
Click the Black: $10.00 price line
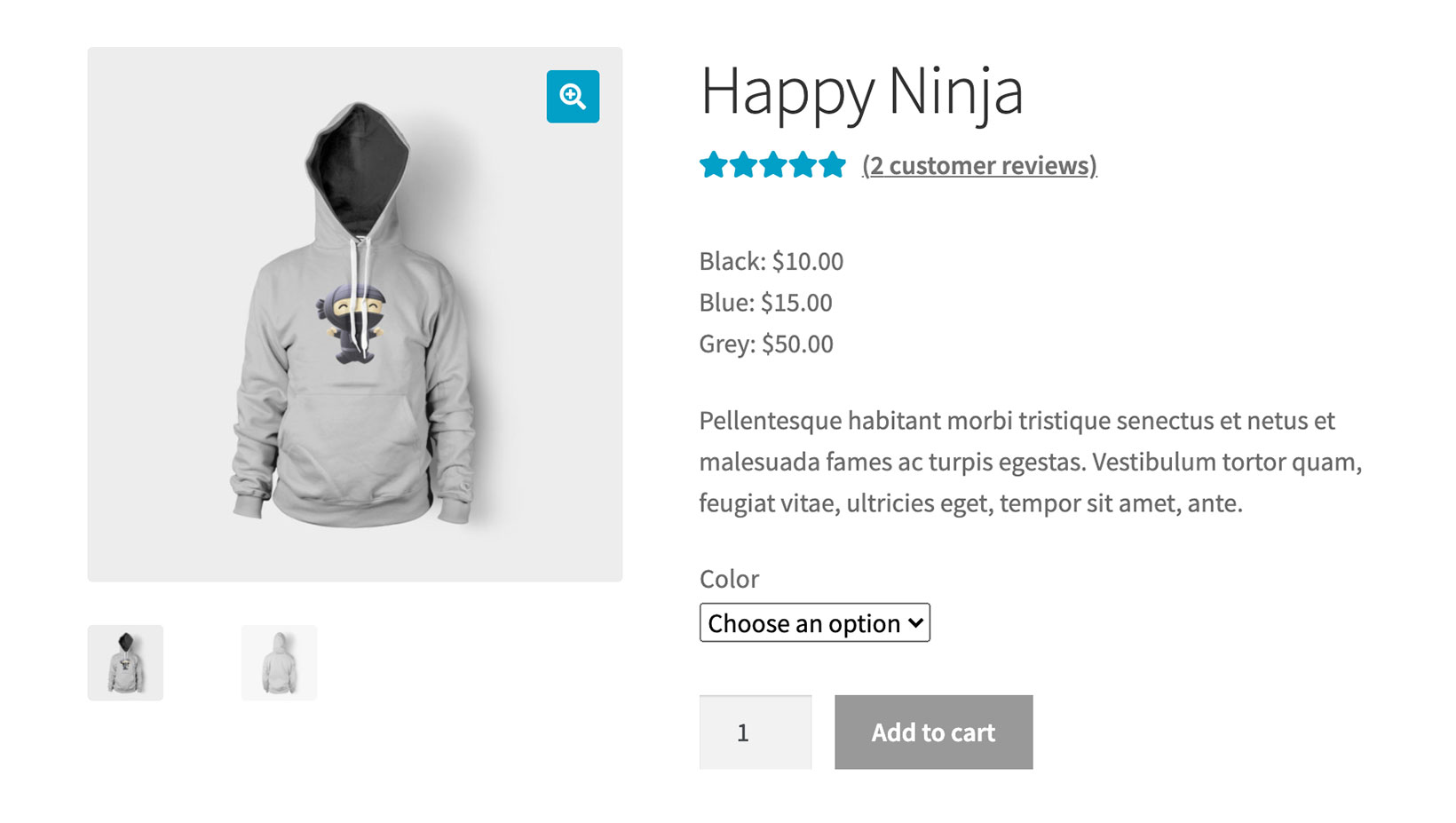tap(771, 261)
